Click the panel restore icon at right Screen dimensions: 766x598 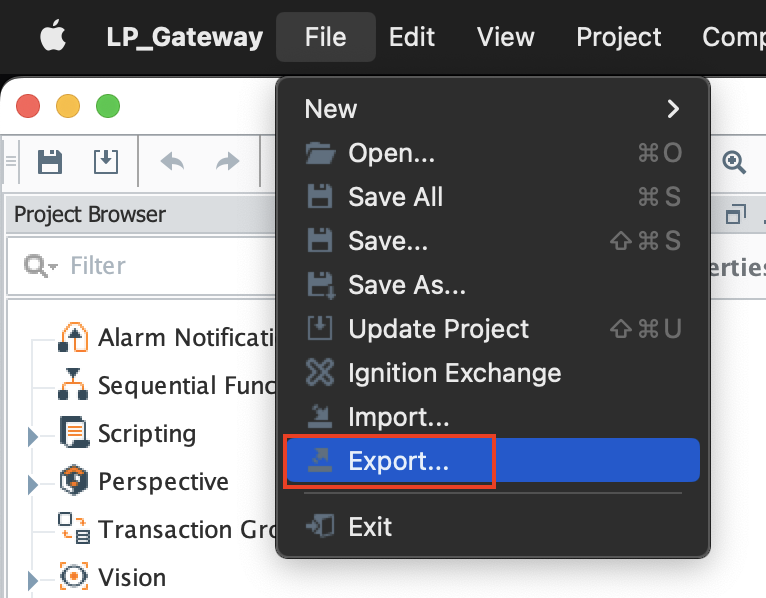(736, 214)
